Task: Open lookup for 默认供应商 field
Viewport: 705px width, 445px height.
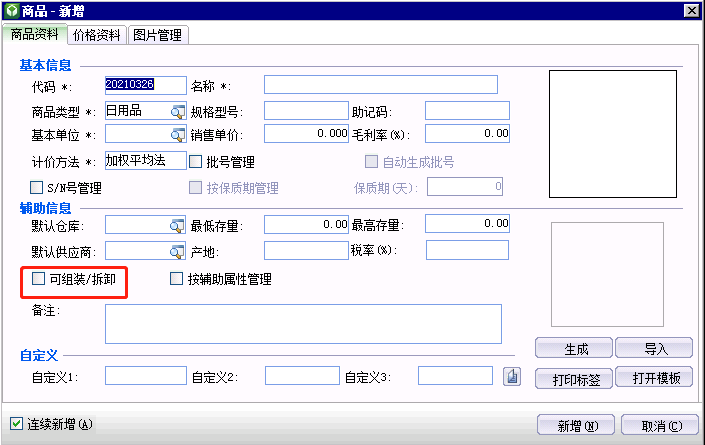Action: coord(178,251)
